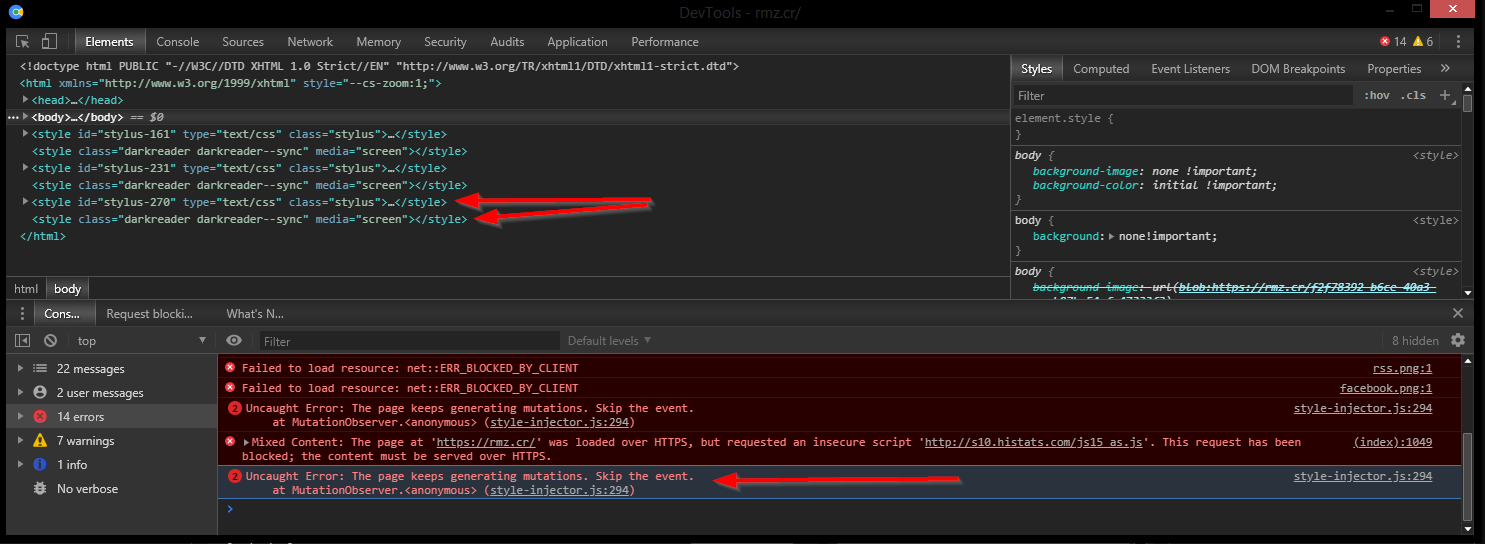Expand the stylus-231 style element
The image size is (1485, 544).
(x=26, y=168)
